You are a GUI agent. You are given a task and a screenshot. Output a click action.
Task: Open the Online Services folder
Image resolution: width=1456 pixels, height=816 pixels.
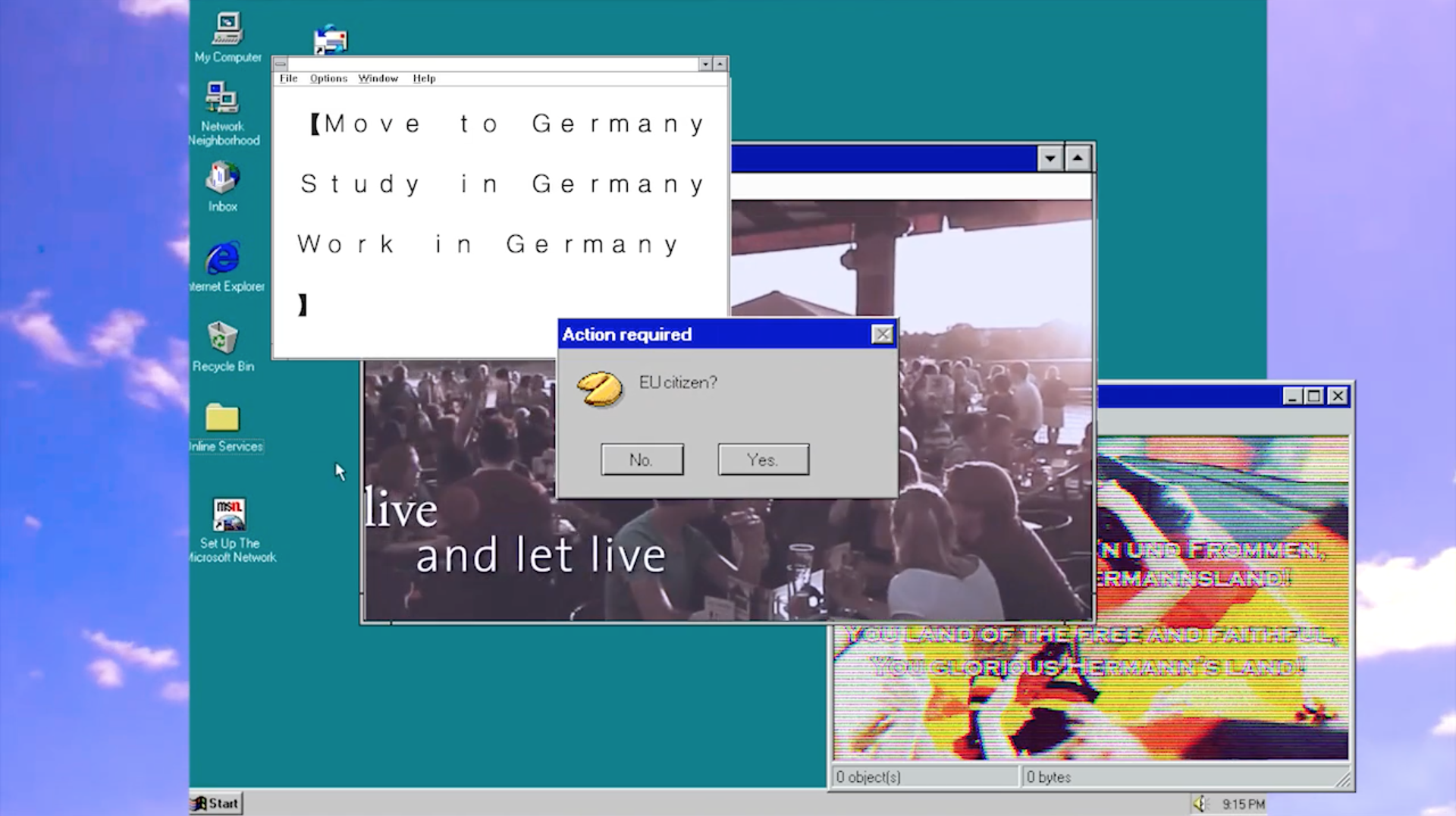coord(222,418)
